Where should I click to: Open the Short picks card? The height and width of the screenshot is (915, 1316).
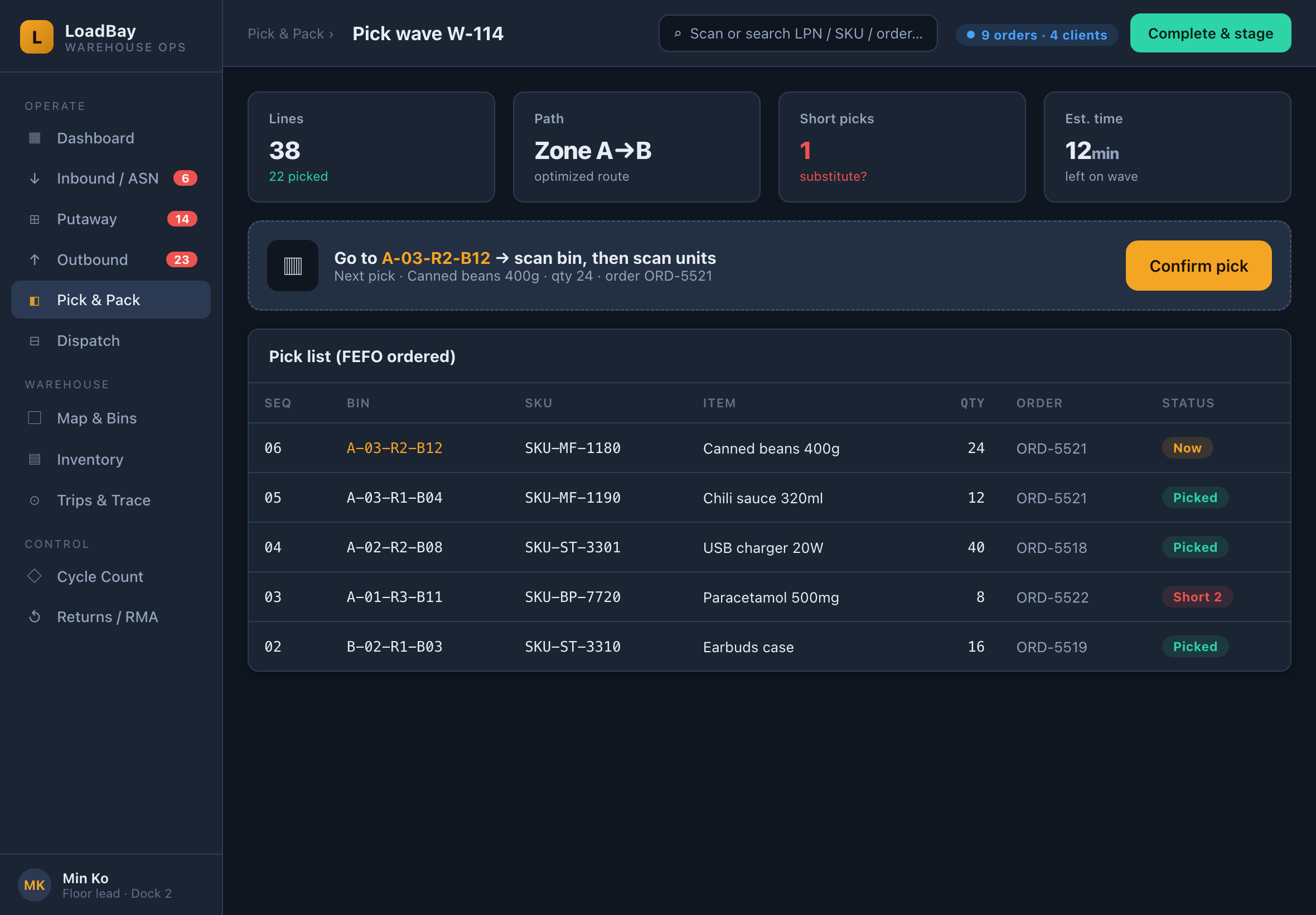click(x=902, y=147)
